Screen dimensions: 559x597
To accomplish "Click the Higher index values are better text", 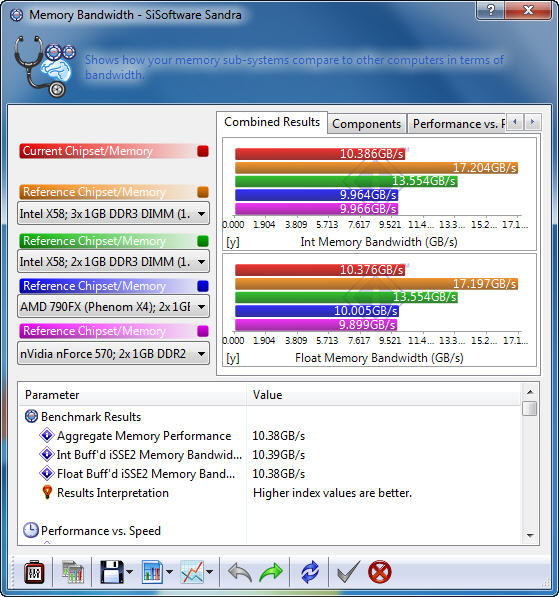I will pyautogui.click(x=332, y=493).
